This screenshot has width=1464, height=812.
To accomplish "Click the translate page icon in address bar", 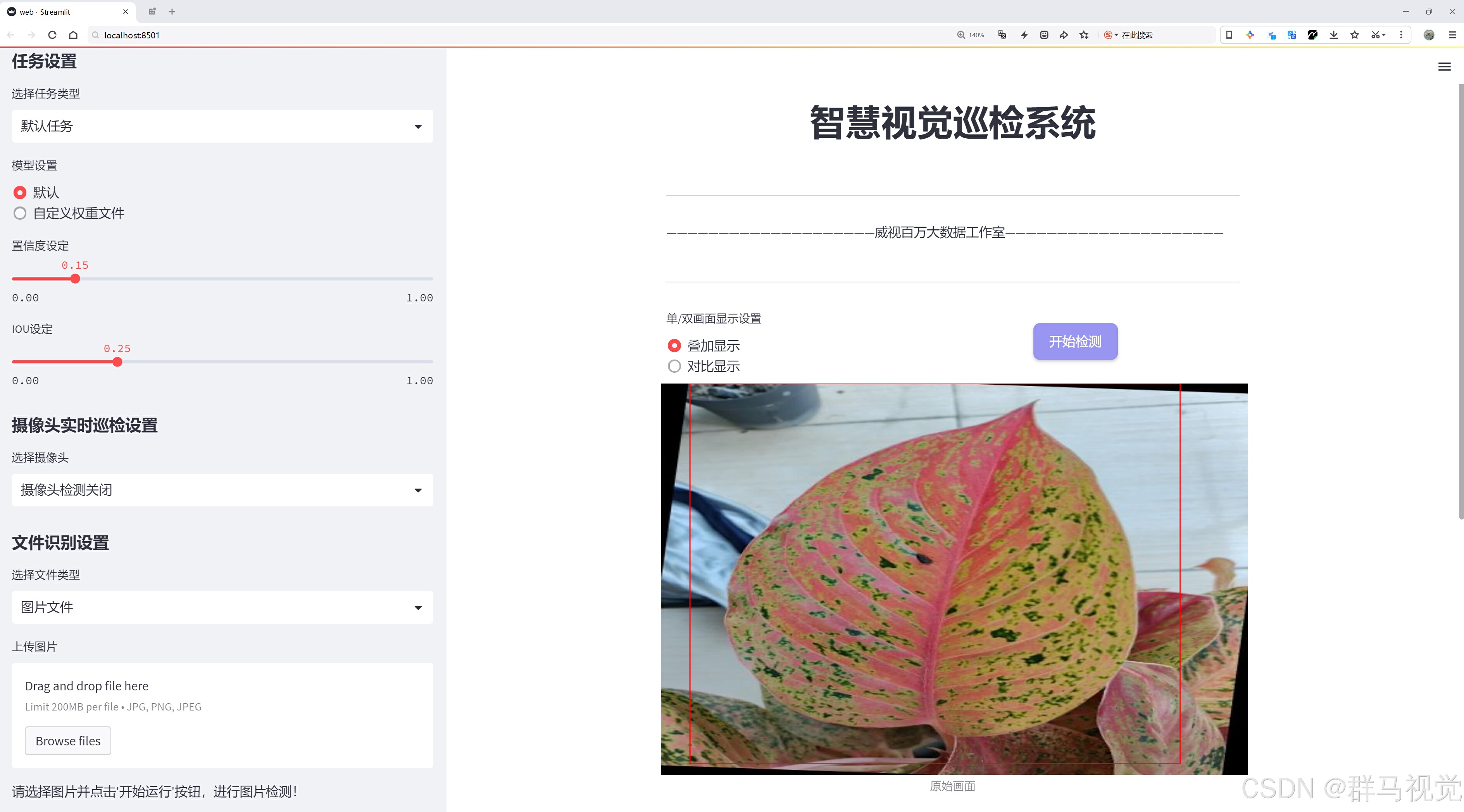I will click(x=1002, y=35).
